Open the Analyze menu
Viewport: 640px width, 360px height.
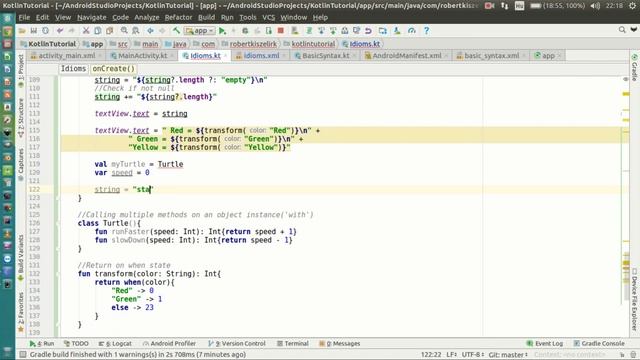point(147,18)
